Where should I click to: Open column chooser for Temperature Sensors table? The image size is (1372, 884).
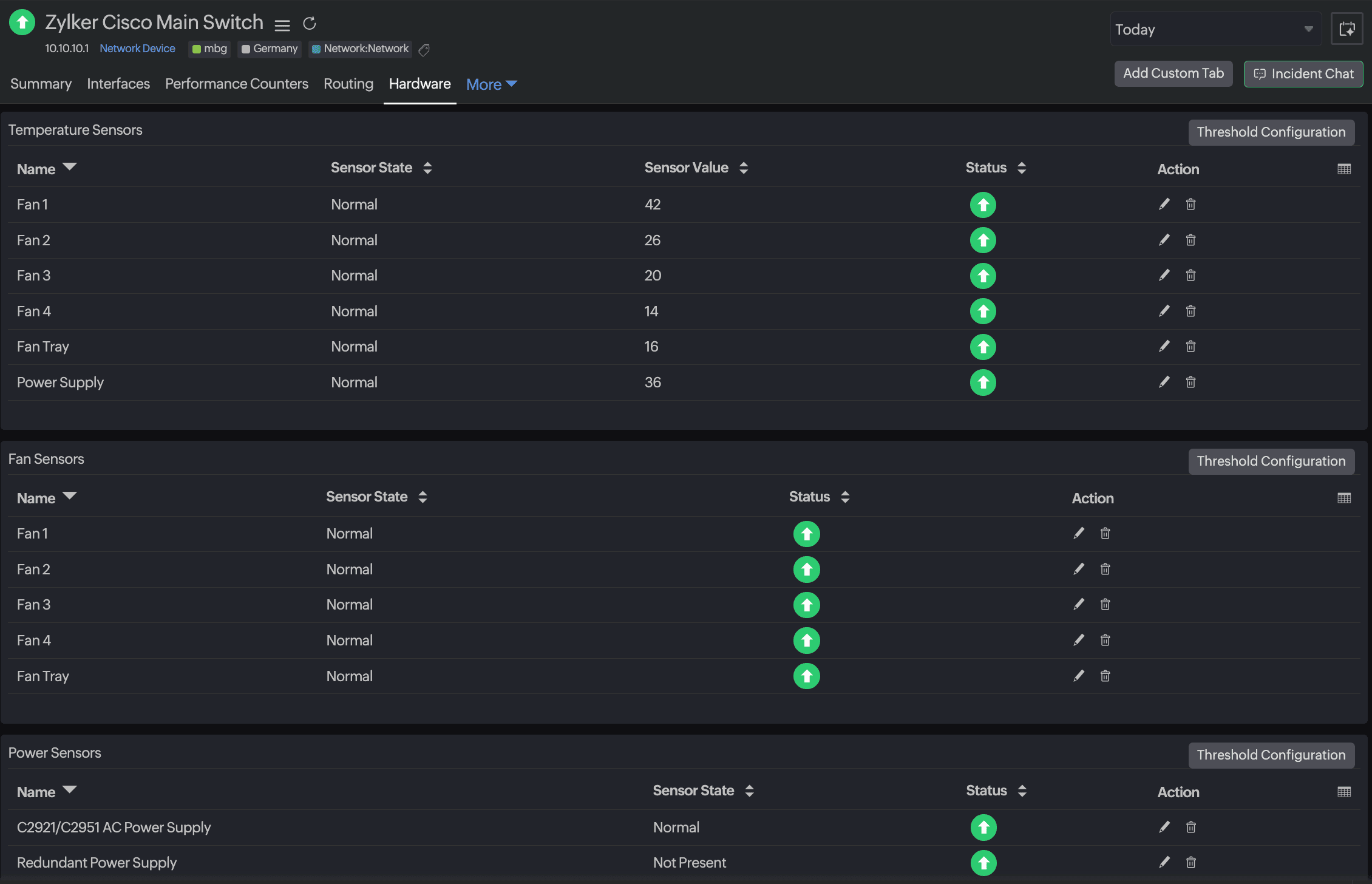coord(1344,169)
